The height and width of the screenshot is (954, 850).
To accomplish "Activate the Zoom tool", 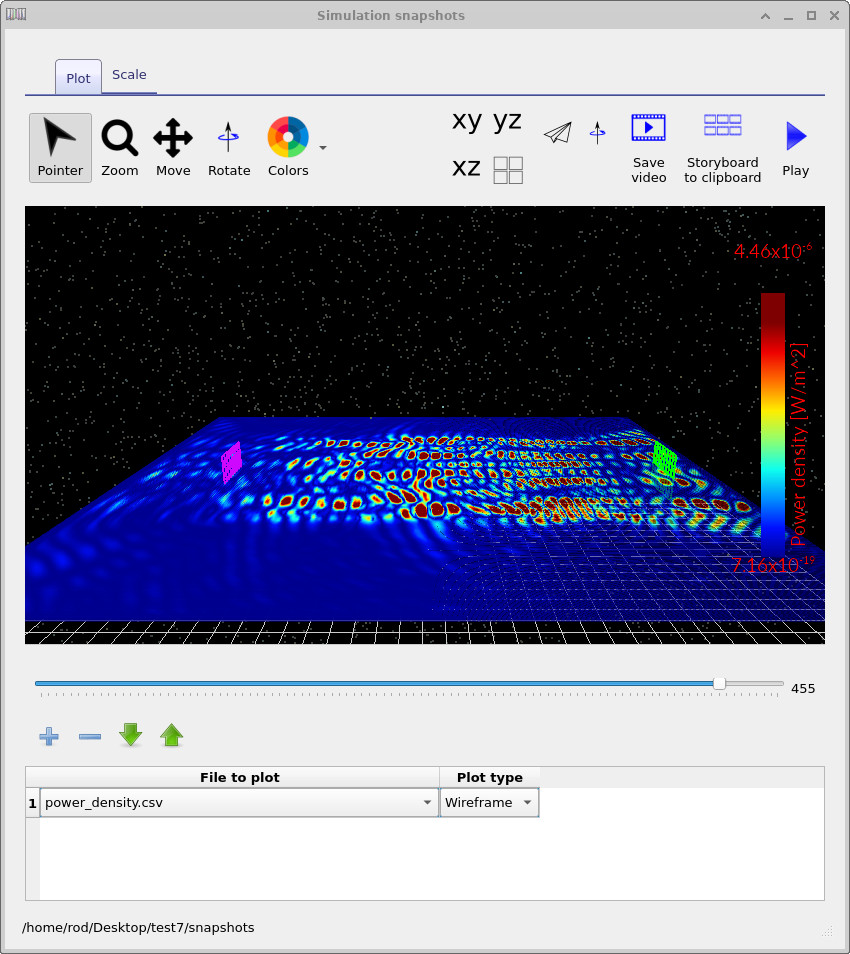I will click(x=120, y=140).
